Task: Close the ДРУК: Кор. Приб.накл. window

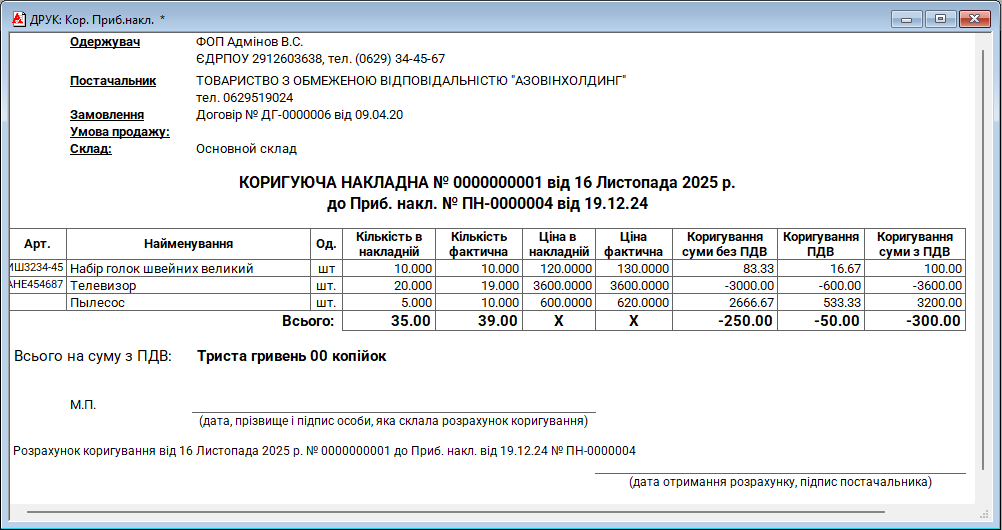Action: pos(974,18)
